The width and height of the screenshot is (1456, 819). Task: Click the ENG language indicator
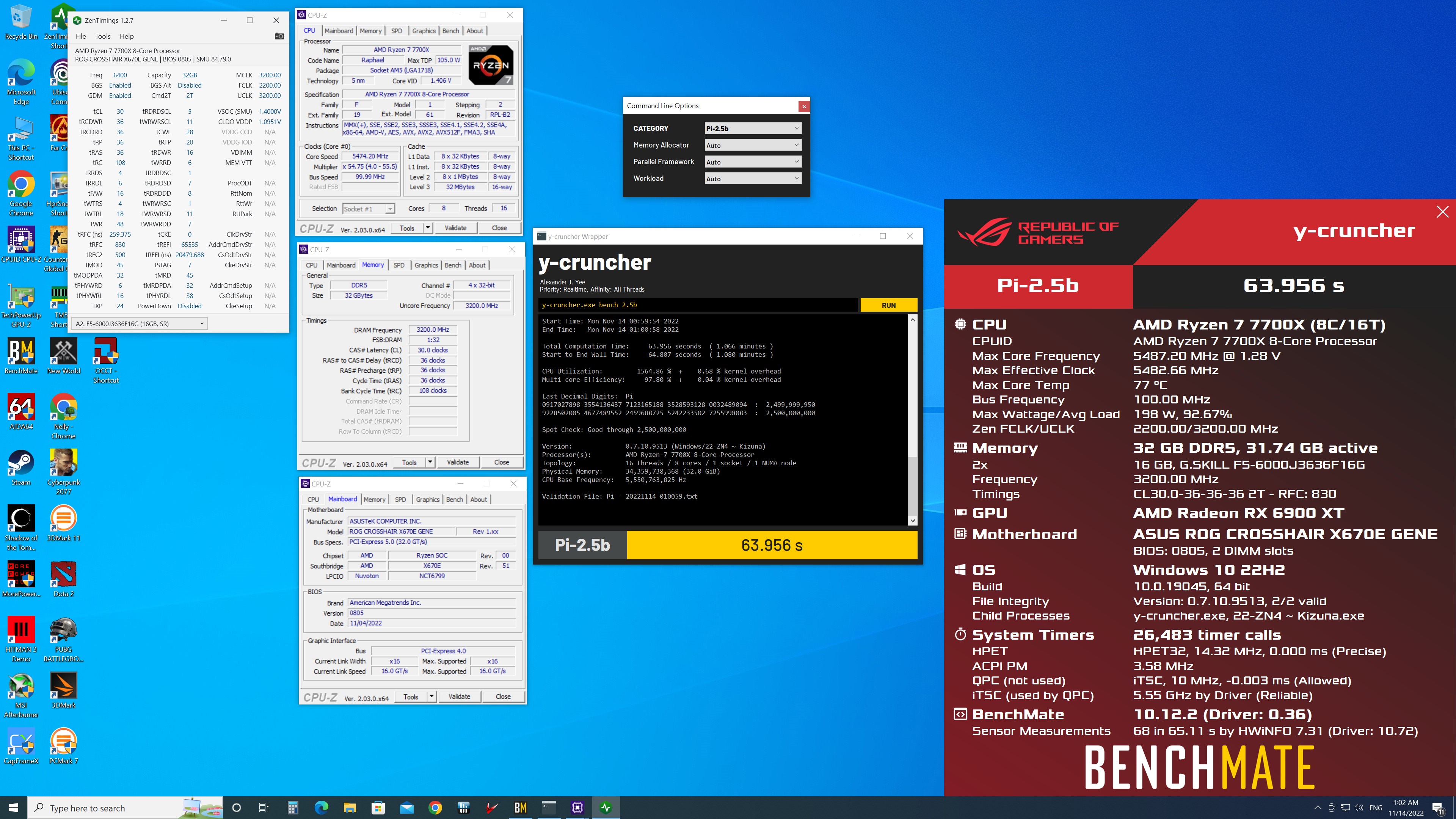pos(1376,808)
